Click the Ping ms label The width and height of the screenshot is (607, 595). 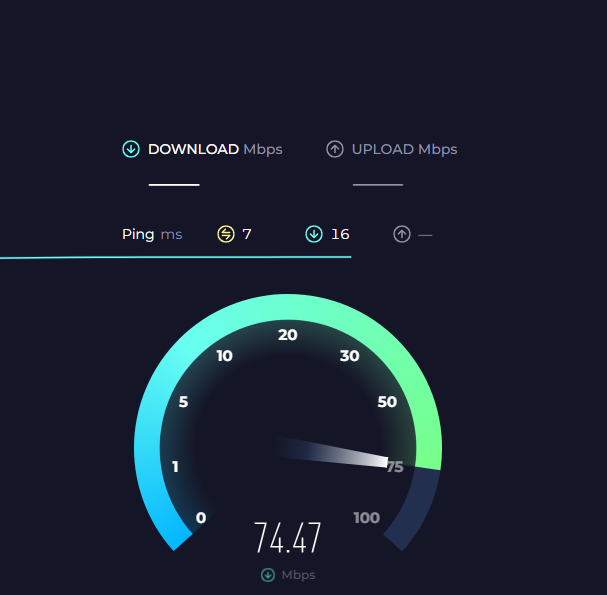click(x=152, y=234)
